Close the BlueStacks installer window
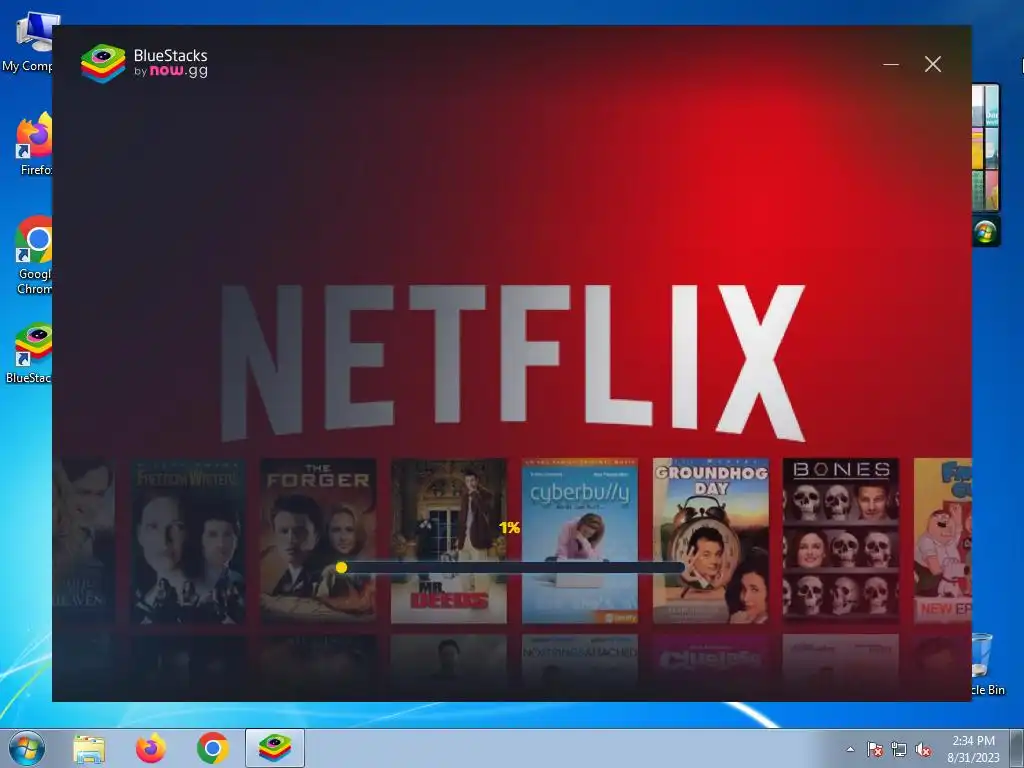The width and height of the screenshot is (1024, 768). click(933, 64)
